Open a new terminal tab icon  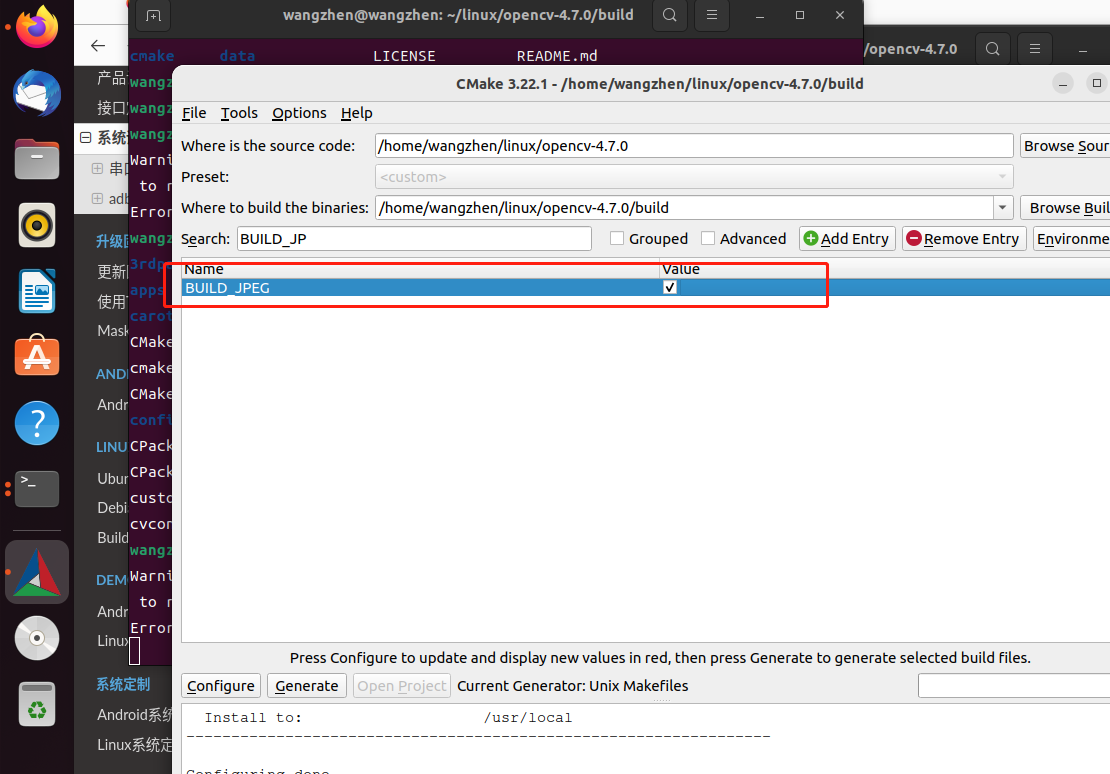153,16
